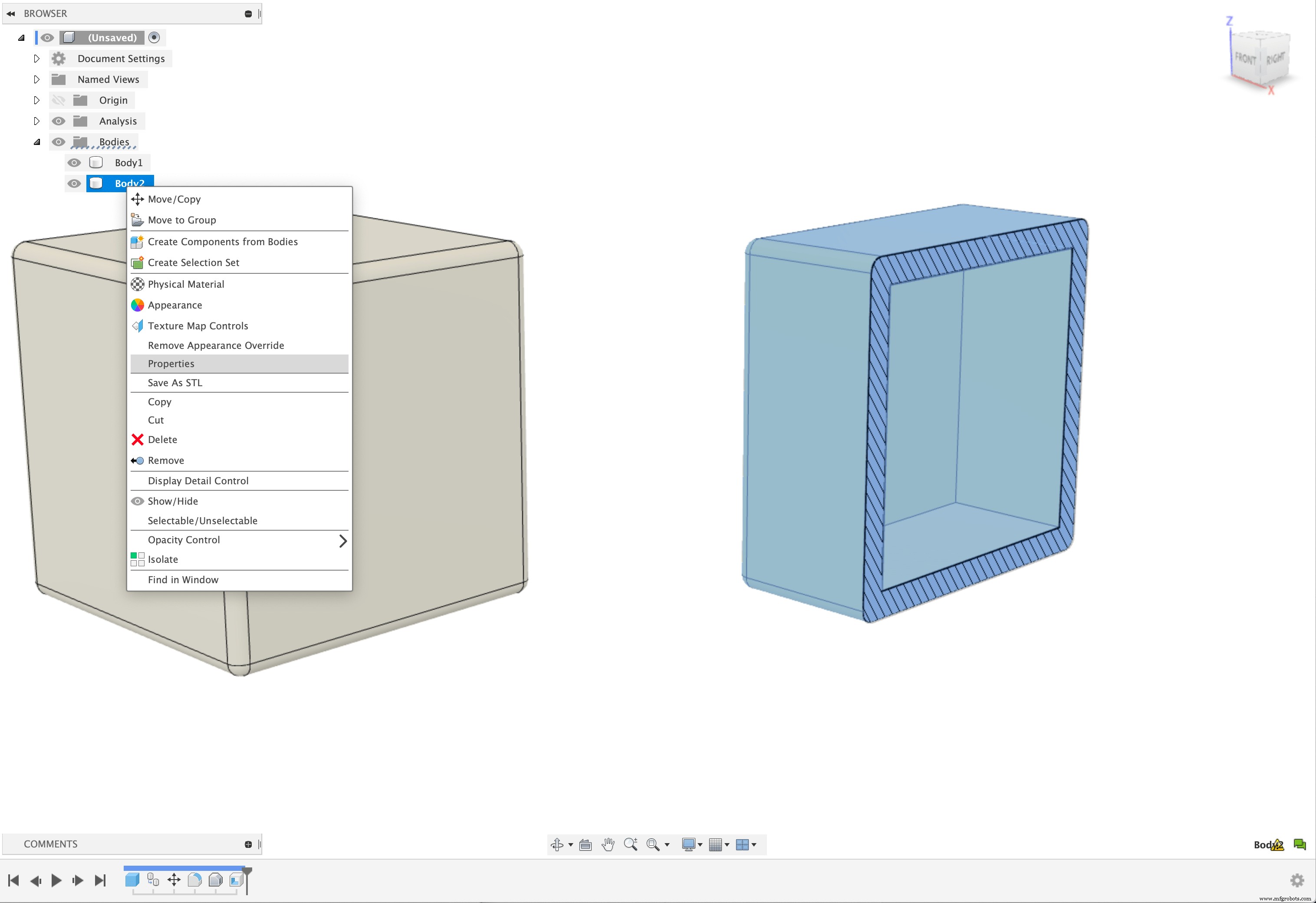Image resolution: width=1316 pixels, height=903 pixels.
Task: Select the box feature in the timeline
Action: [132, 880]
